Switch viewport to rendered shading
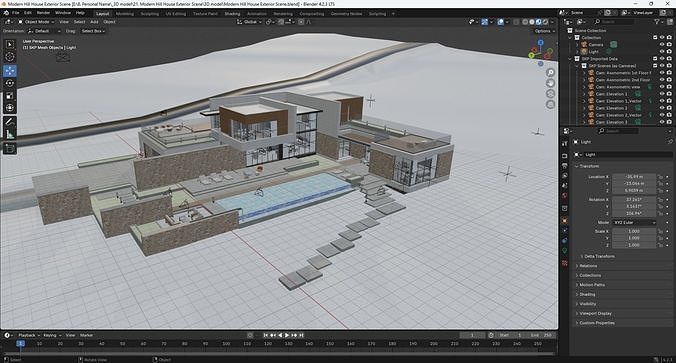This screenshot has height=363, width=676. (545, 22)
